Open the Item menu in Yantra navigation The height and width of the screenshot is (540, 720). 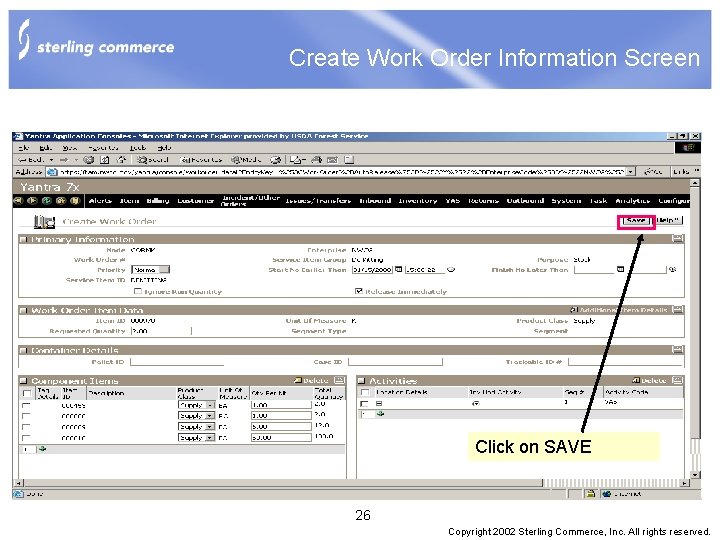[x=129, y=201]
